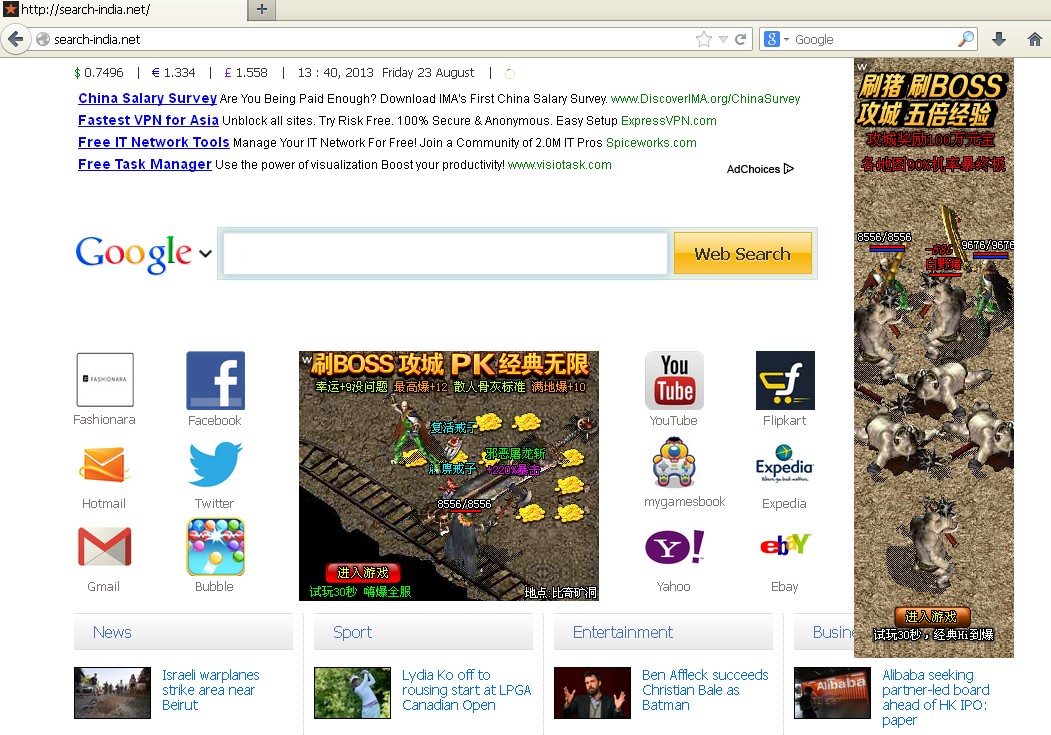Click www.DiscoverIMA.org/ChinaSurvey green URL

coord(705,98)
